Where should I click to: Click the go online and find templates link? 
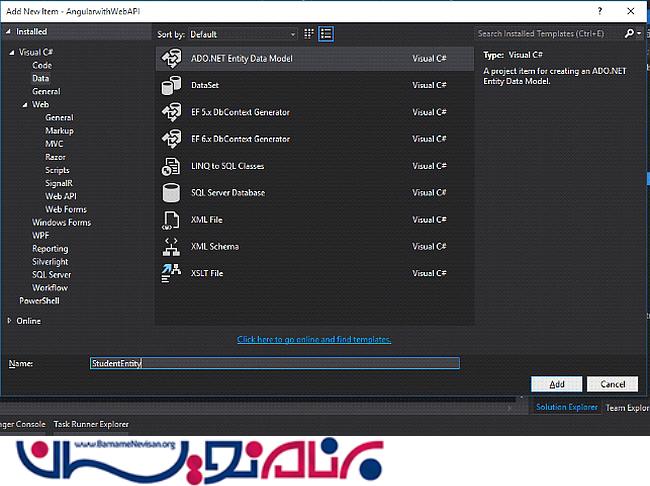click(314, 340)
